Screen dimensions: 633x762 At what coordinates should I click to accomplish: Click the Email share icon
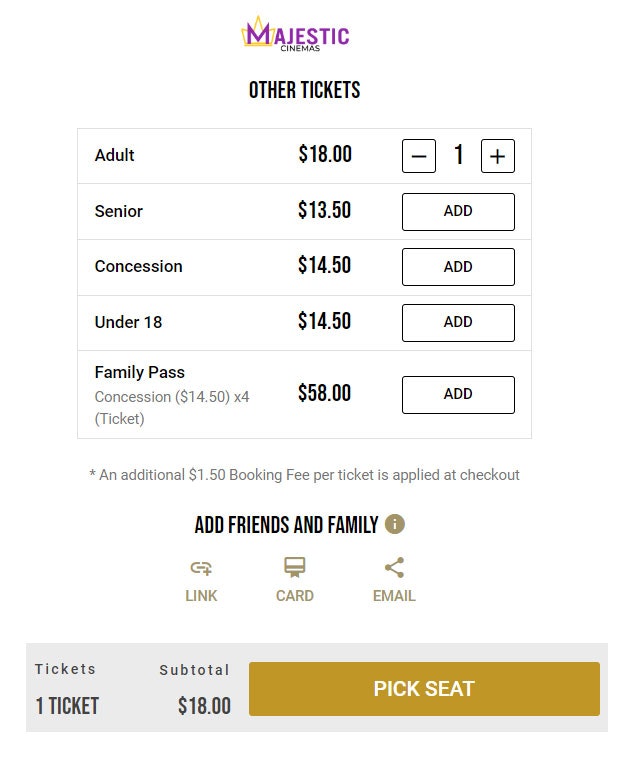click(x=394, y=568)
